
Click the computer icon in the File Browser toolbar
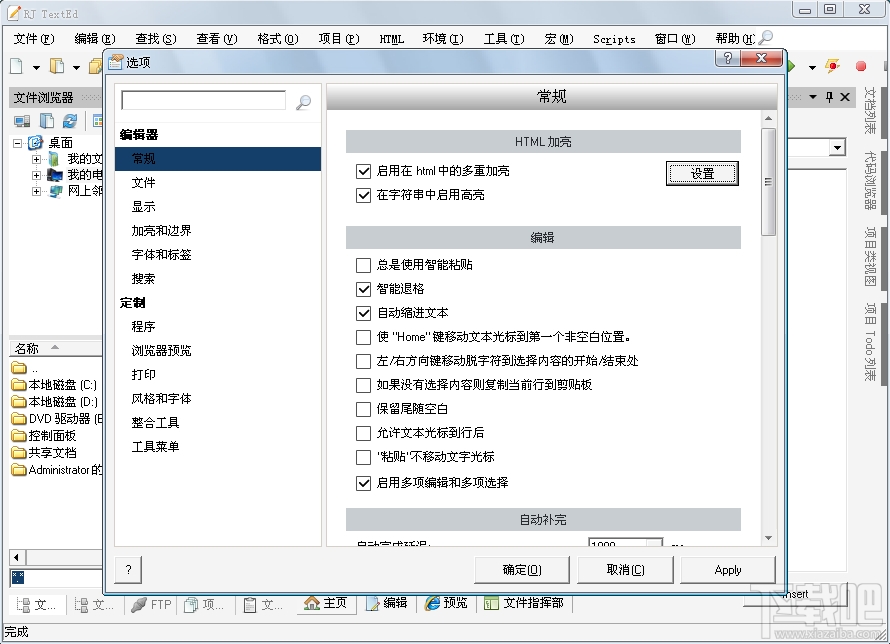pos(22,120)
